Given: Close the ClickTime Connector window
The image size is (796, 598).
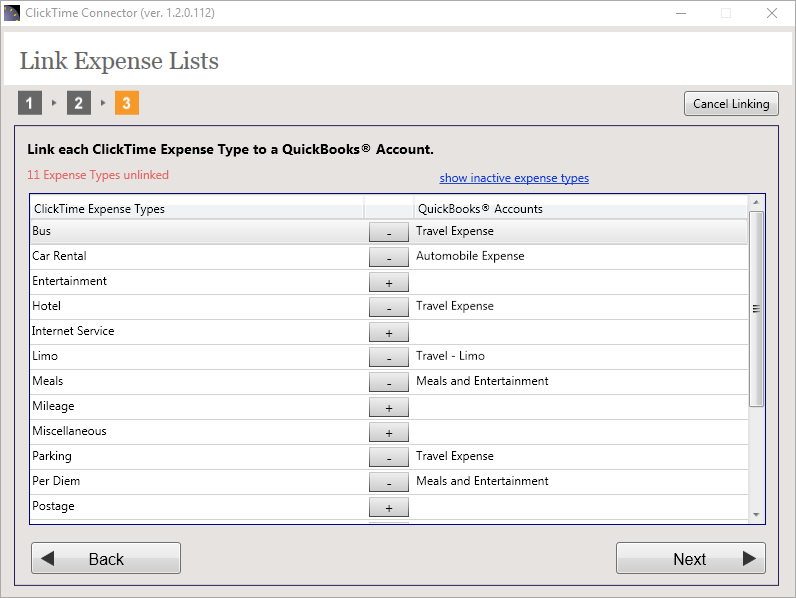Looking at the screenshot, I should (772, 13).
